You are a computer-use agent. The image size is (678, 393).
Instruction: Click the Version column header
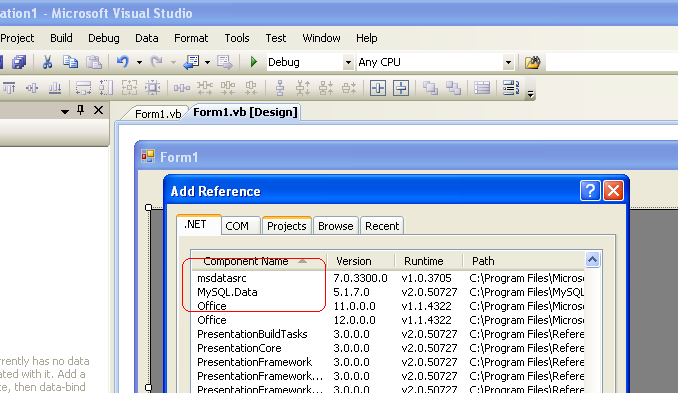361,261
